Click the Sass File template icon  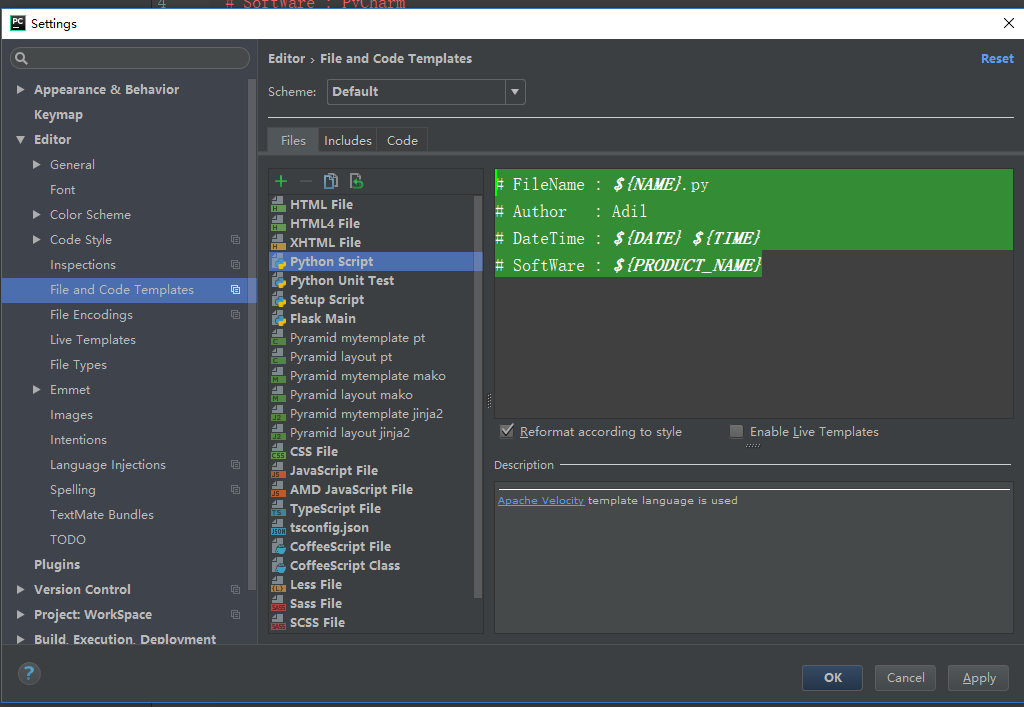tap(278, 603)
